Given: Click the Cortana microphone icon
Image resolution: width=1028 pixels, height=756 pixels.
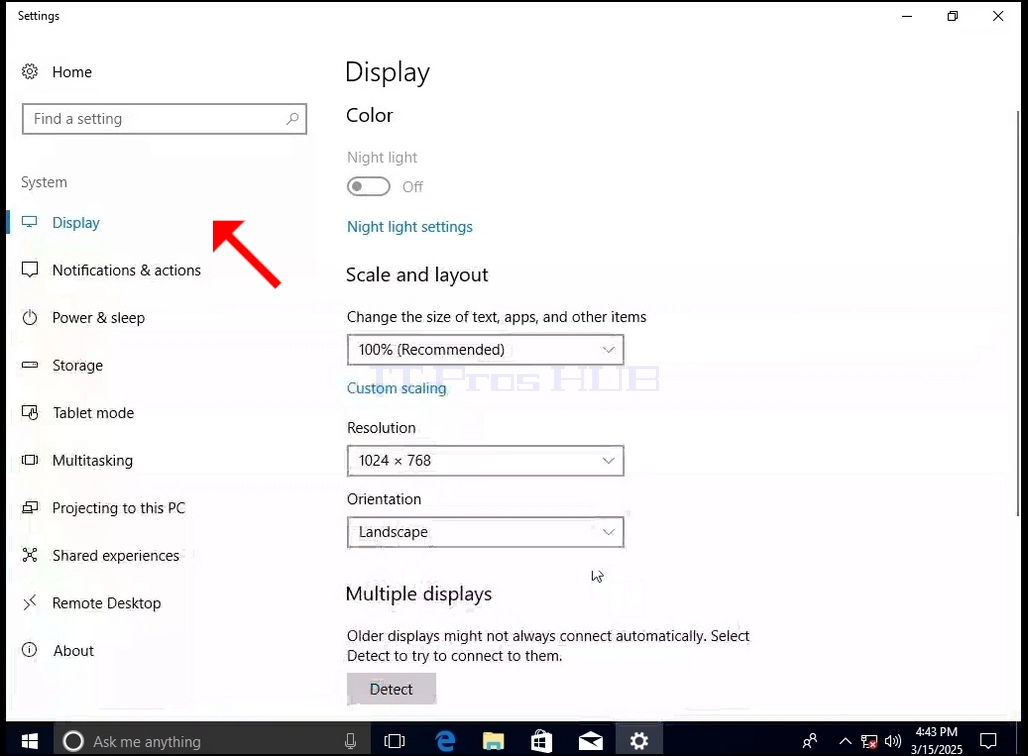Looking at the screenshot, I should [x=350, y=741].
